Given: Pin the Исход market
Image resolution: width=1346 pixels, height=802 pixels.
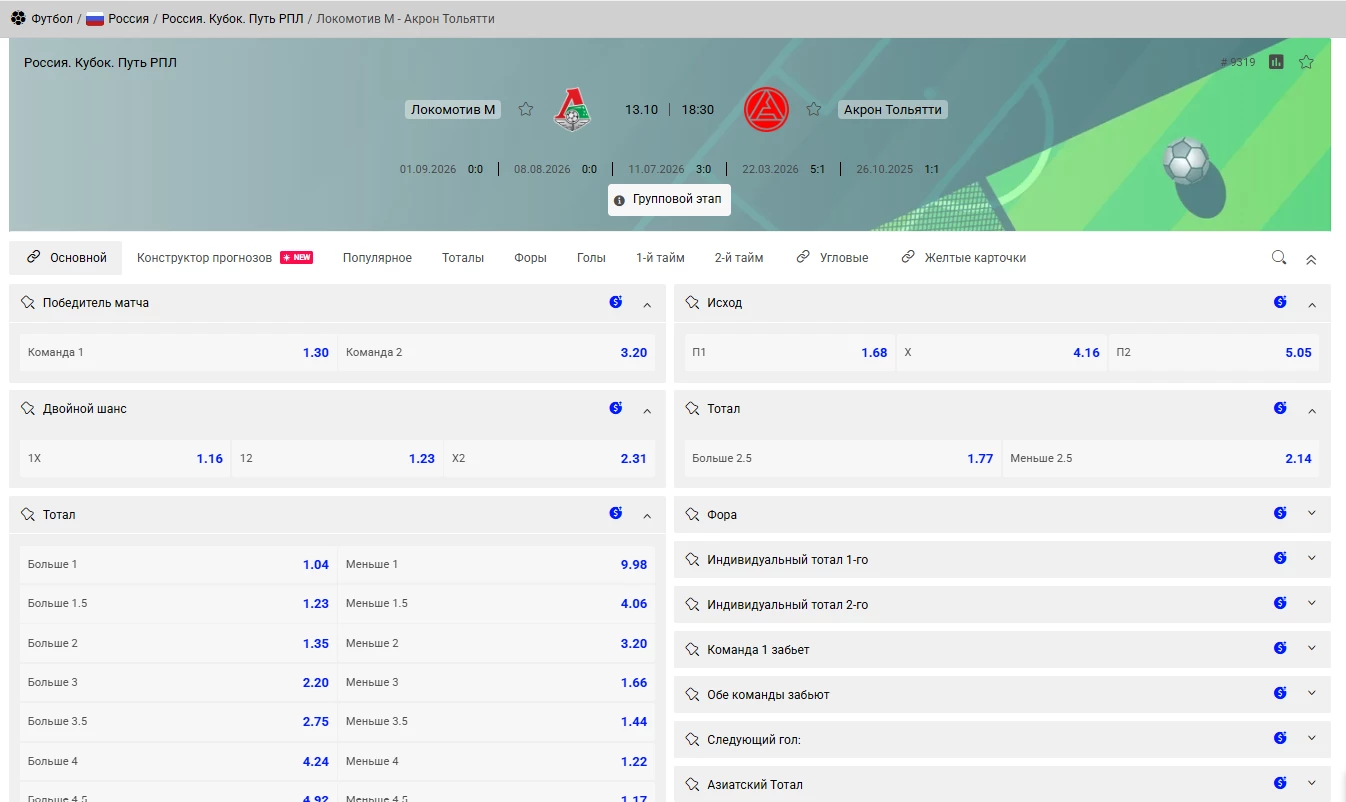Looking at the screenshot, I should pos(692,302).
